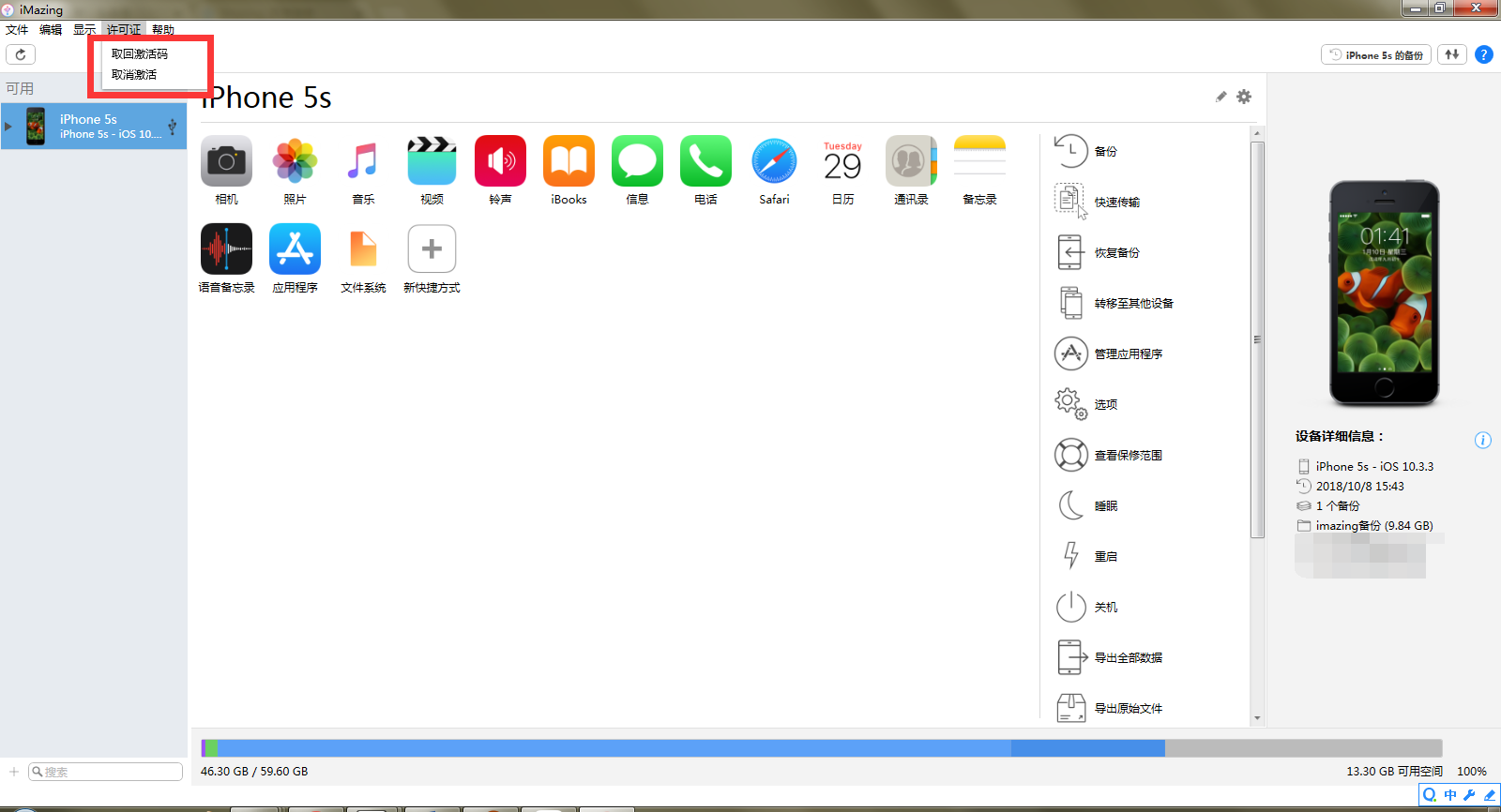Image resolution: width=1501 pixels, height=812 pixels.
Task: Select 关机 (Shut Down) action
Action: (1087, 607)
